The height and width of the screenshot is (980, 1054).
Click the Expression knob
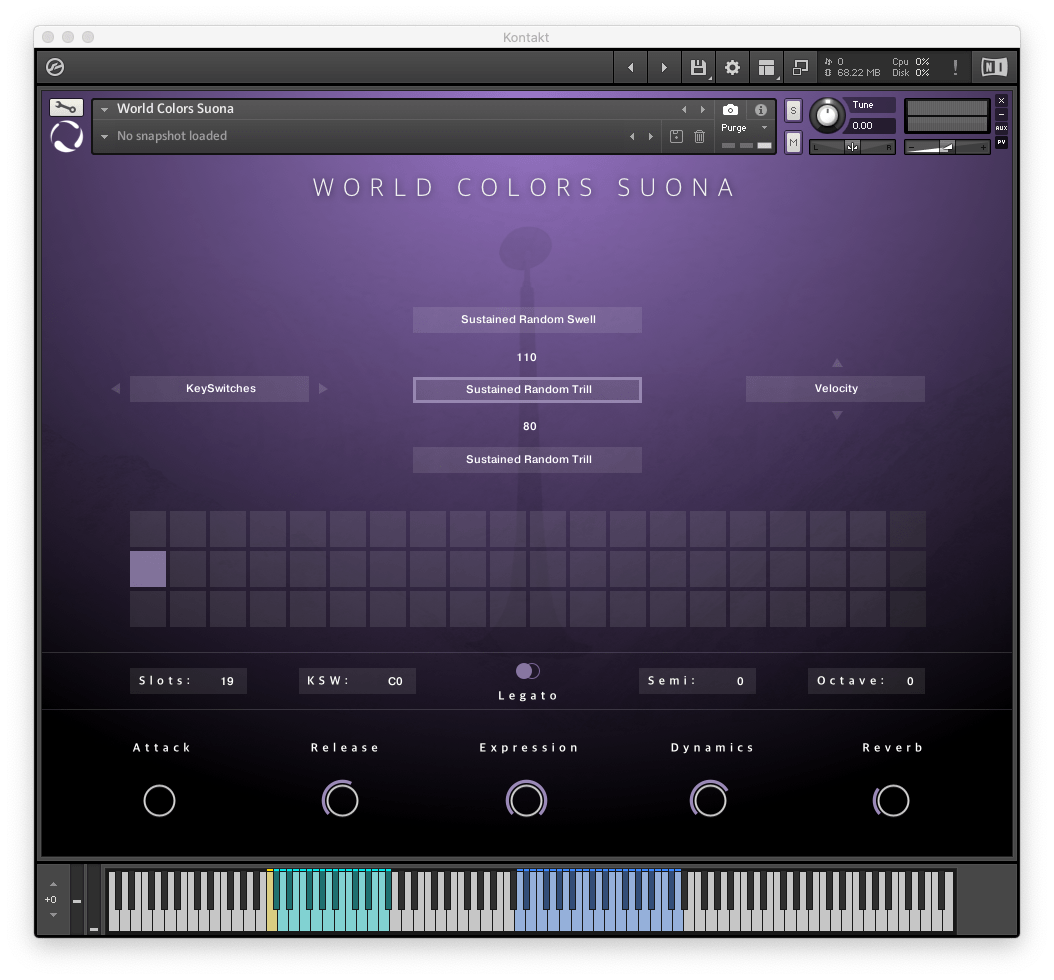pos(526,800)
